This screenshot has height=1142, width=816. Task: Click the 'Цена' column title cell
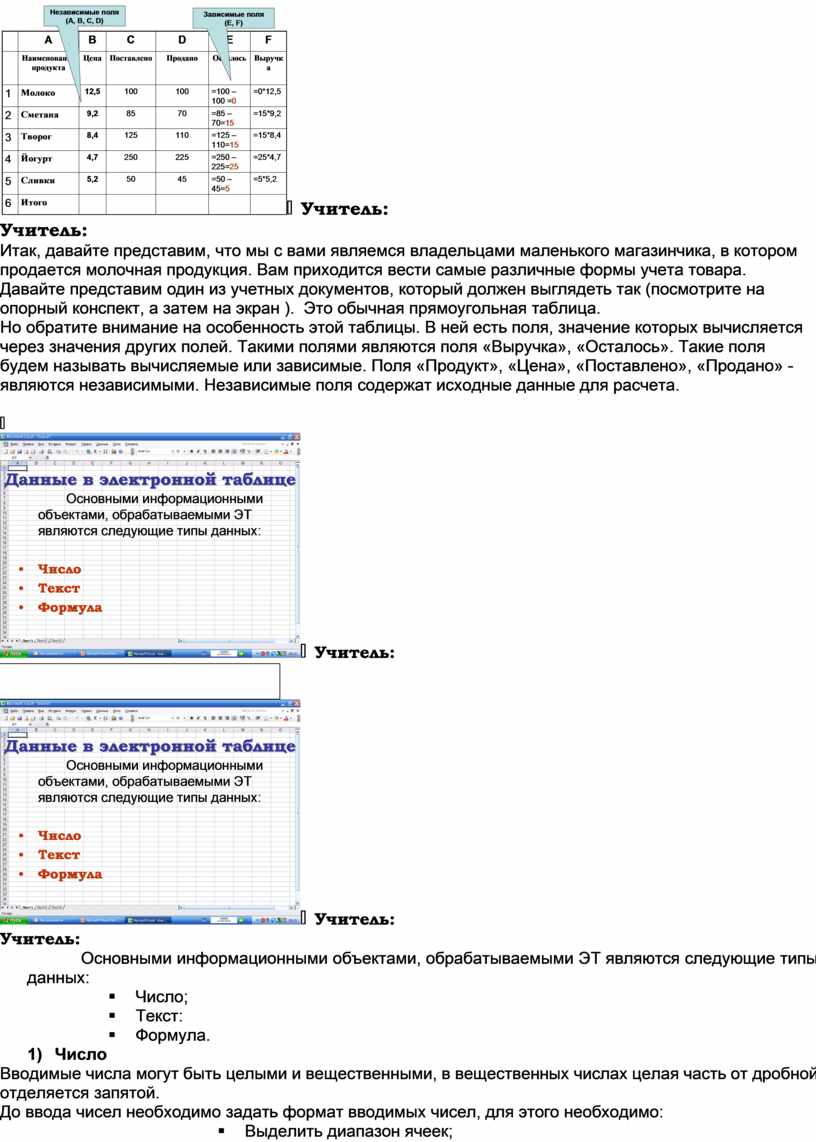click(93, 67)
